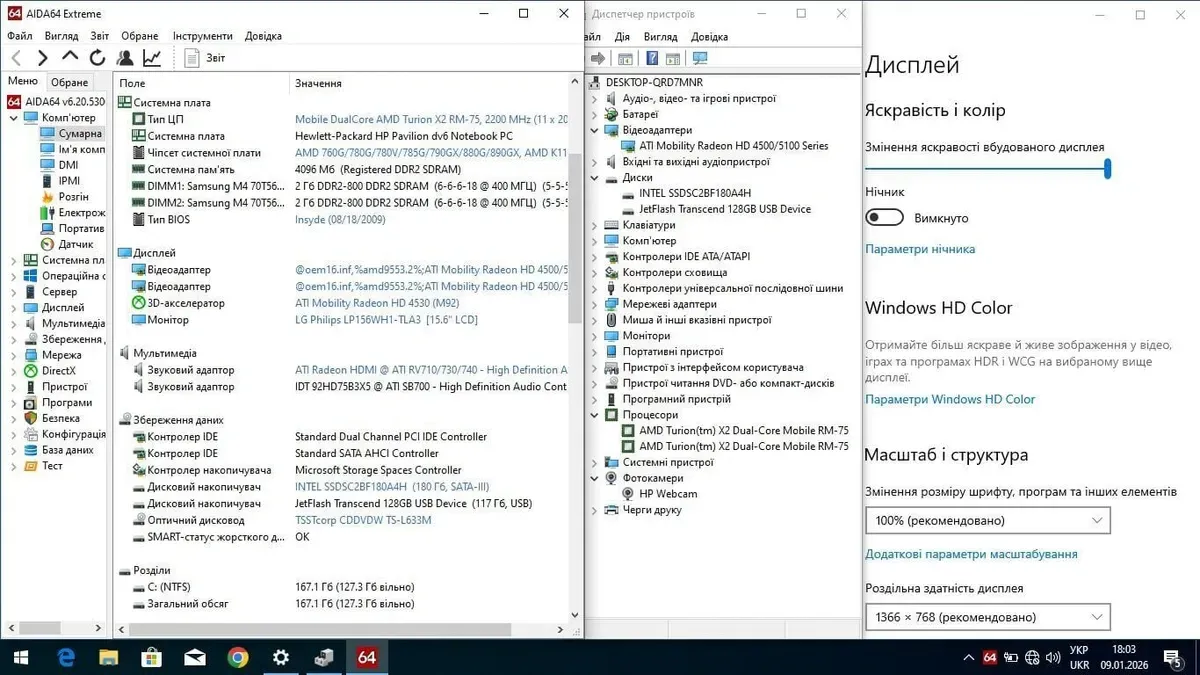Image resolution: width=1200 pixels, height=675 pixels.
Task: Click the Звіт report toolbar button
Action: coord(205,58)
